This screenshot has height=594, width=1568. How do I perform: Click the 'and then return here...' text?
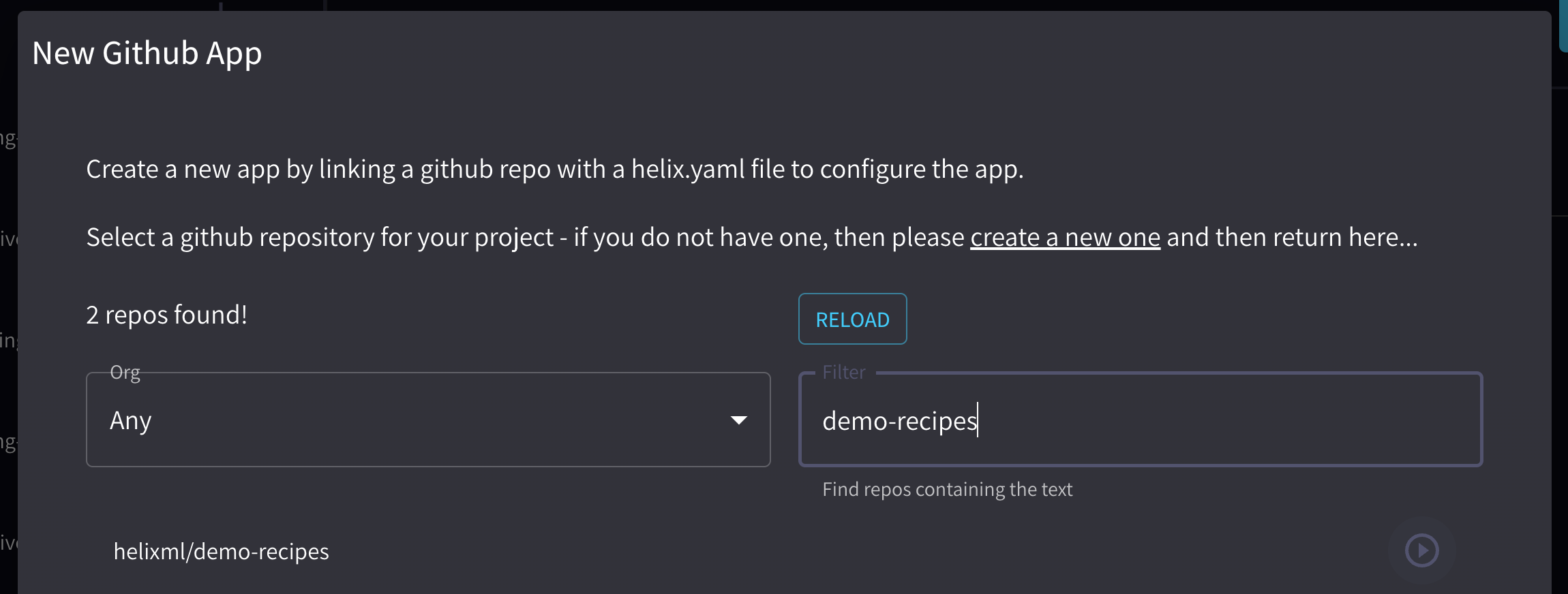[1292, 238]
